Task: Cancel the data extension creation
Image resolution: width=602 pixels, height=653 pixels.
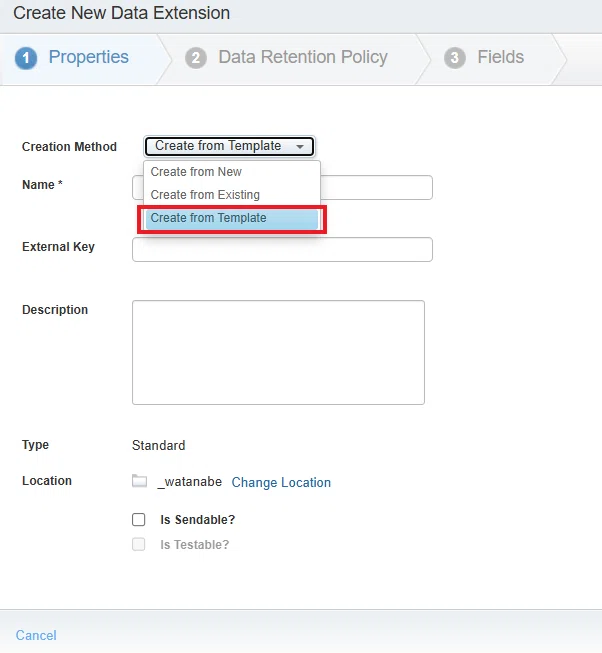Action: coord(36,635)
